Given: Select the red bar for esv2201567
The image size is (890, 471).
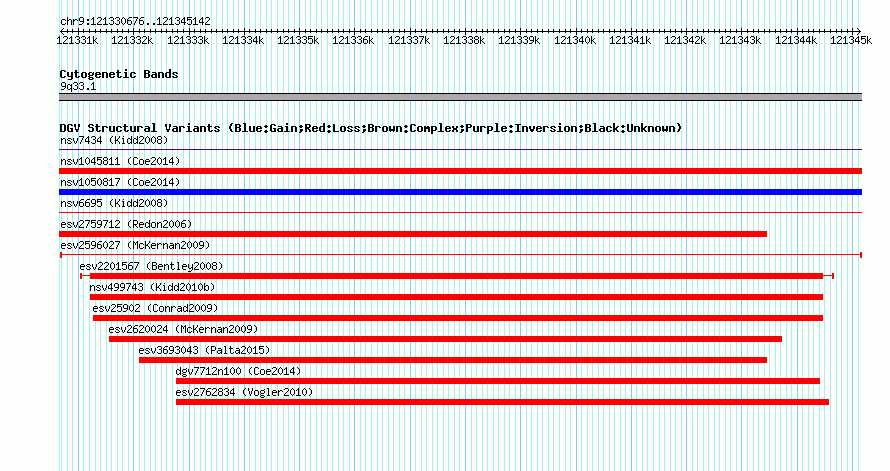Looking at the screenshot, I should [456, 276].
